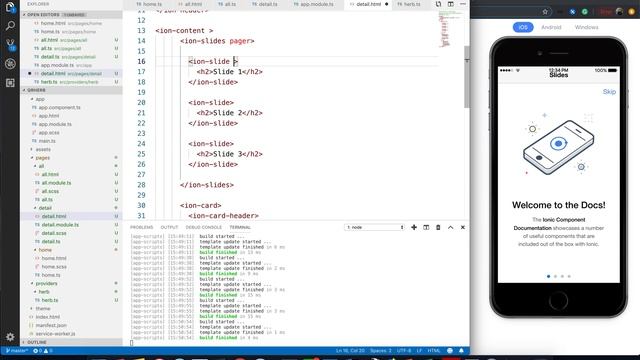640x360 pixels.
Task: Open the Search view in activity bar
Action: 10,26
